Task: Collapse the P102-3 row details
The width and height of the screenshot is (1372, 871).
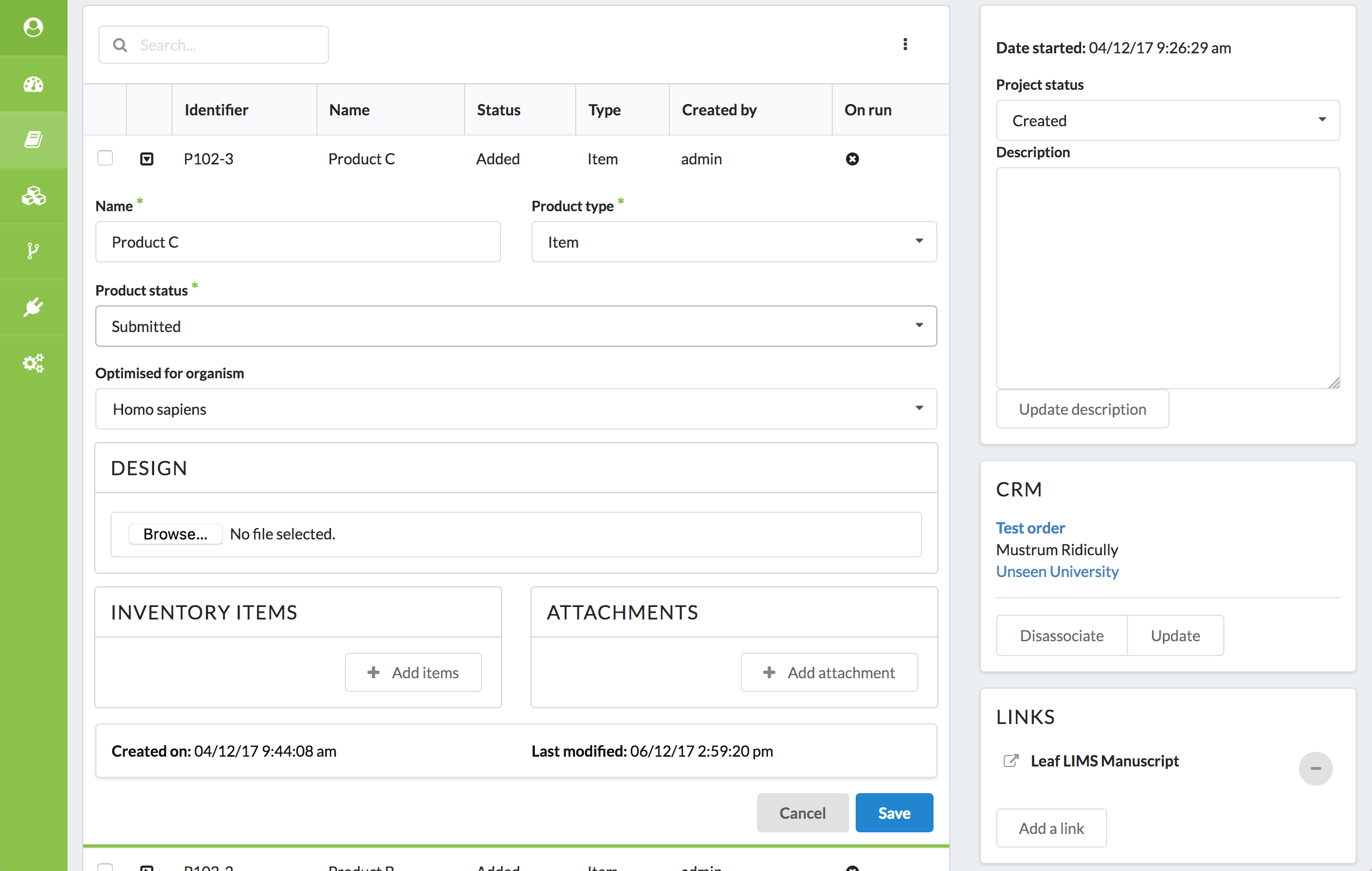Action: click(x=147, y=159)
